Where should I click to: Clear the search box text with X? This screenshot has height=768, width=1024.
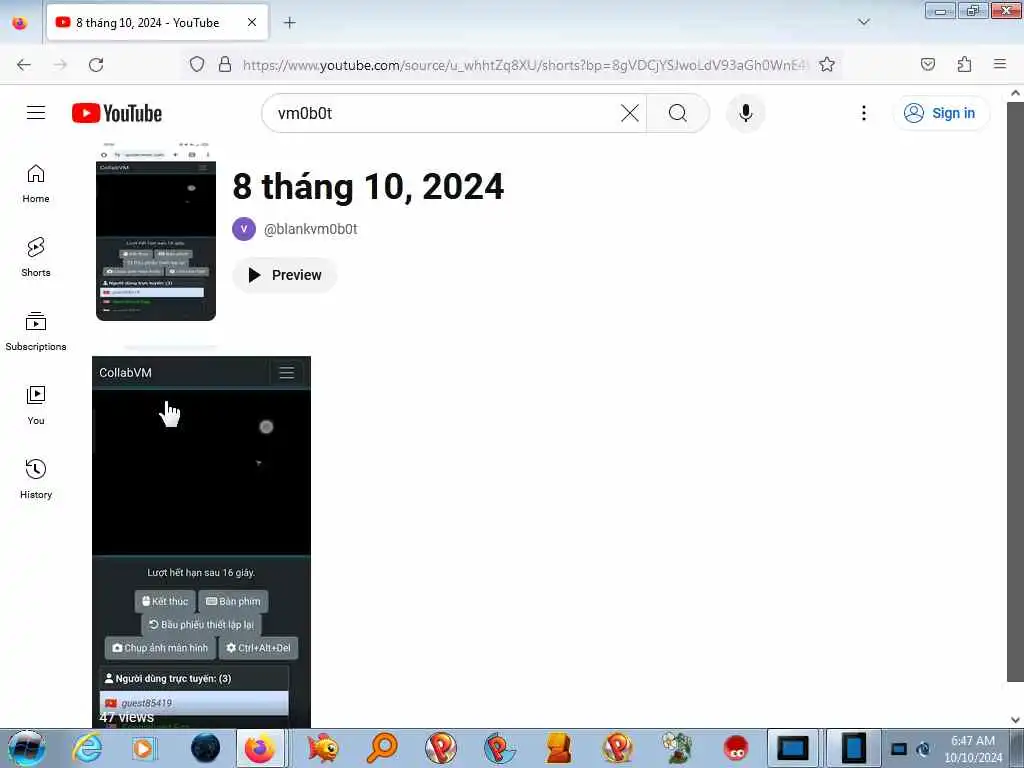click(x=630, y=113)
